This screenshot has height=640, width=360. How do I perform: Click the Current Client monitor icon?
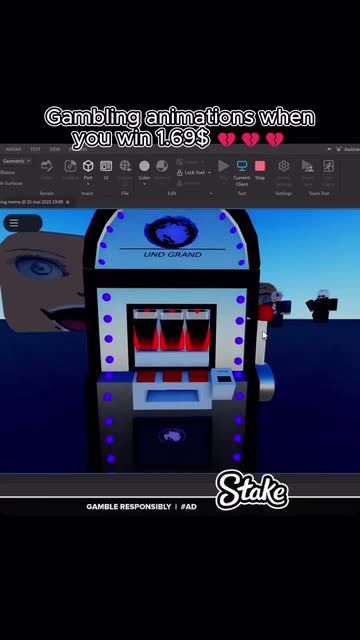(x=242, y=166)
